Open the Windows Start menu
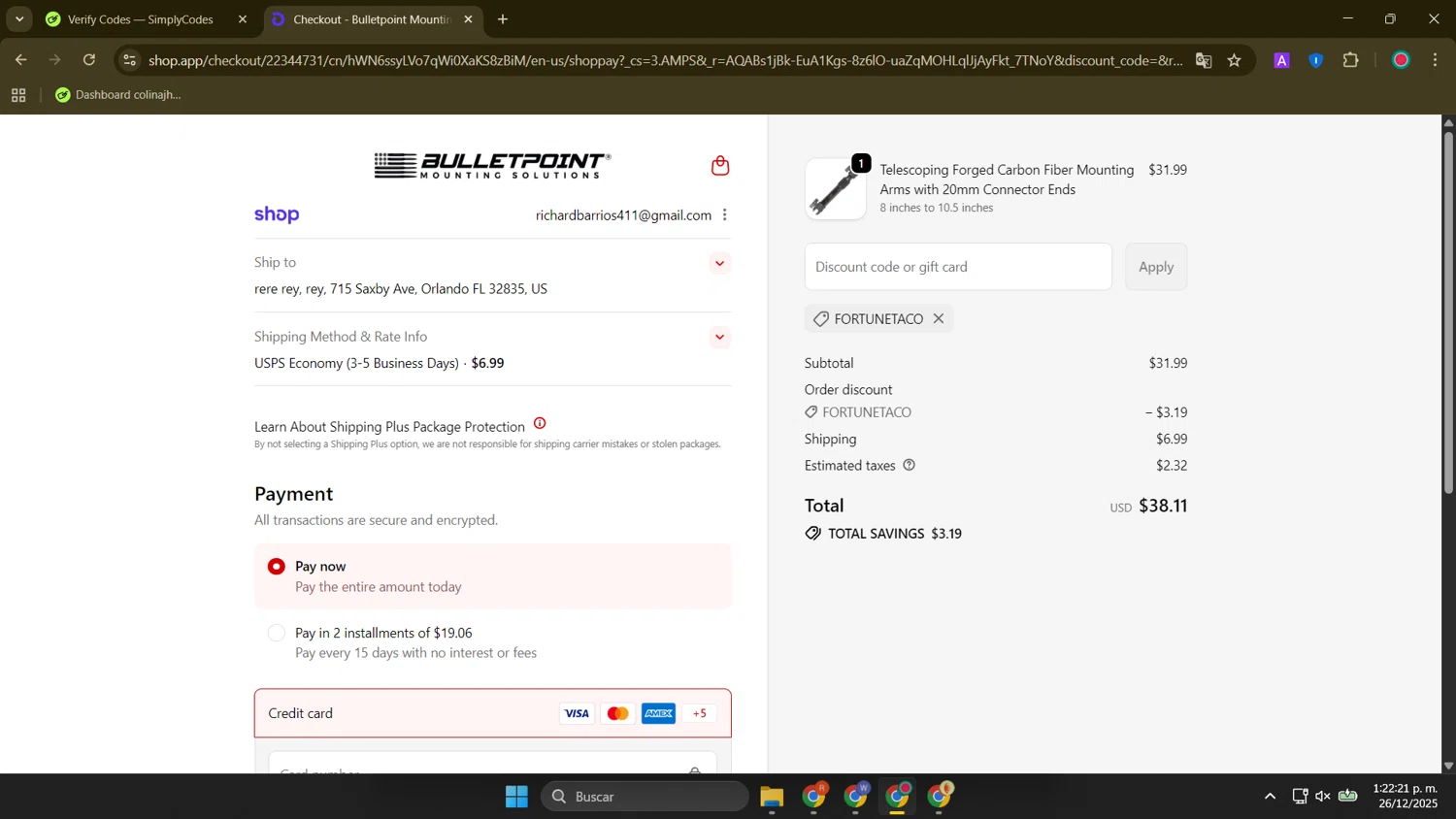 point(516,797)
